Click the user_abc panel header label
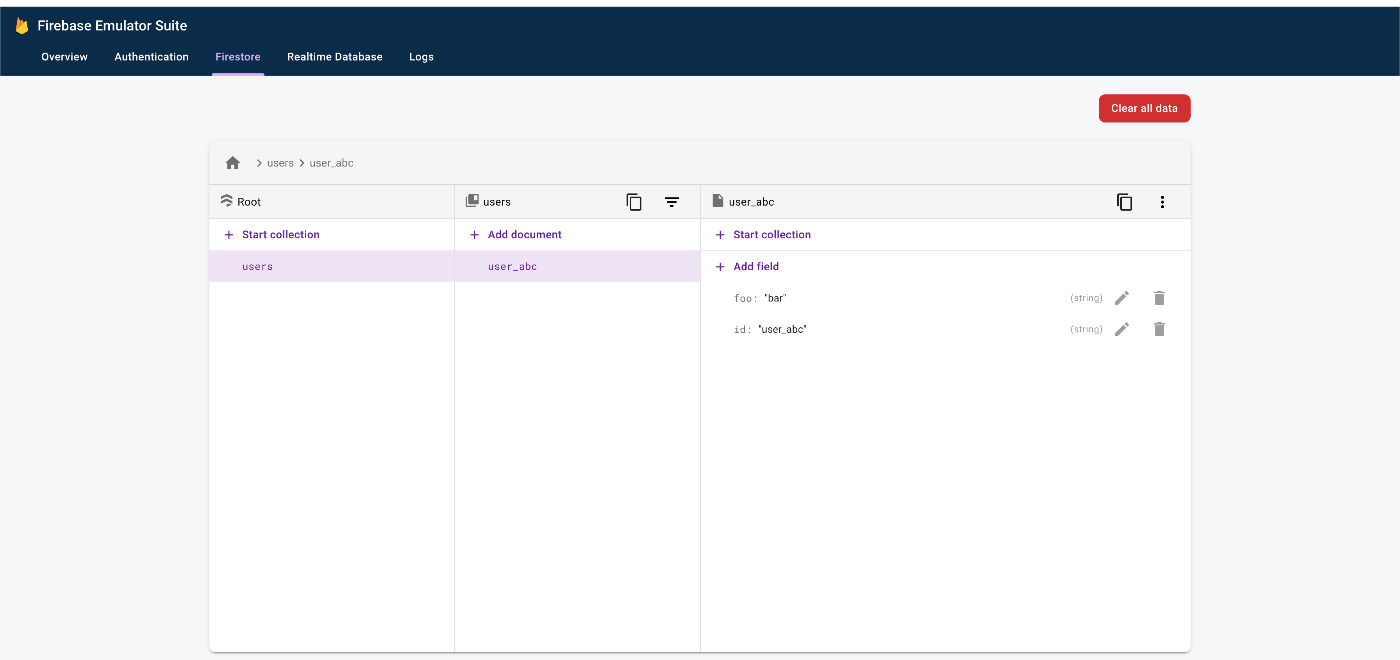This screenshot has height=660, width=1400. [x=752, y=202]
